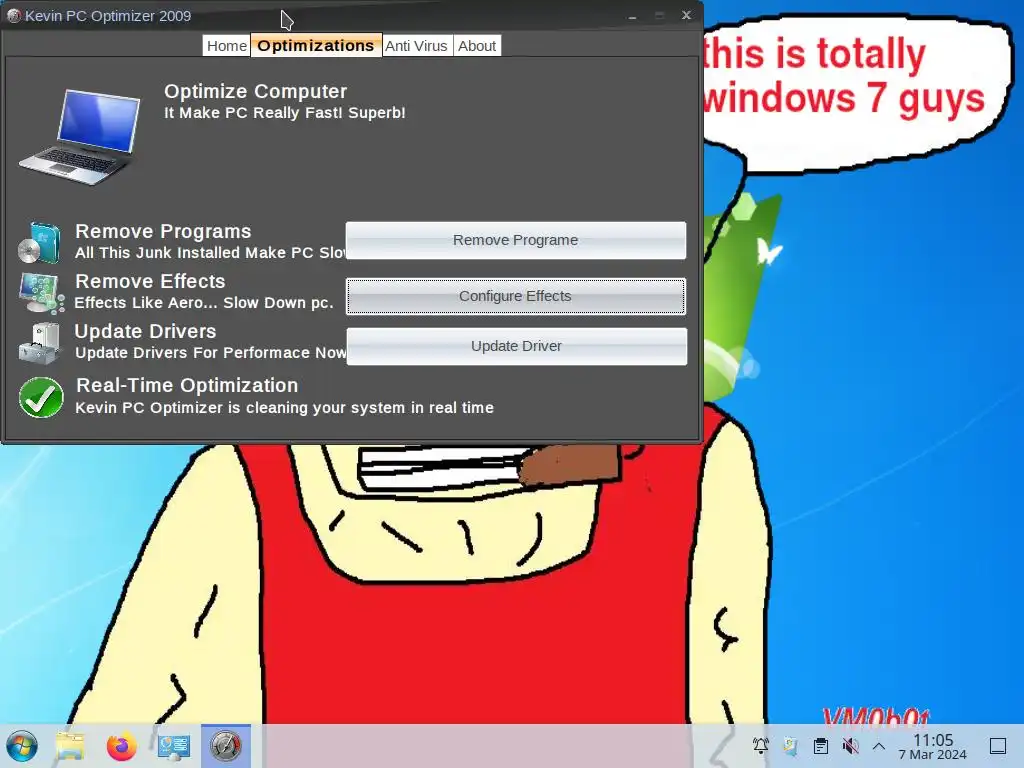
Task: Click the Kevin PC Optimizer title bar icon
Action: 14,16
